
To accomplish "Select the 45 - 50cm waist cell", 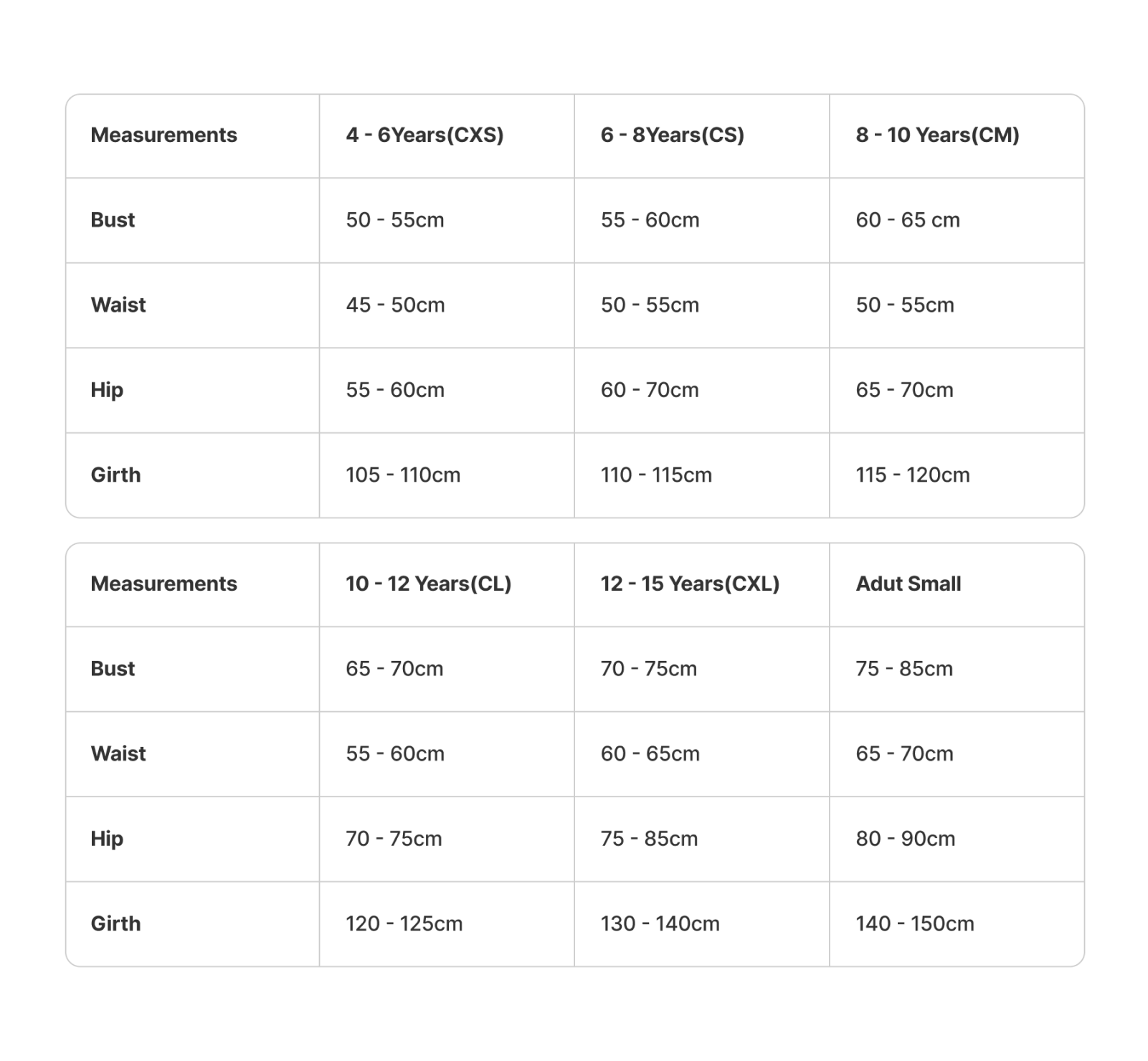I will tap(395, 305).
